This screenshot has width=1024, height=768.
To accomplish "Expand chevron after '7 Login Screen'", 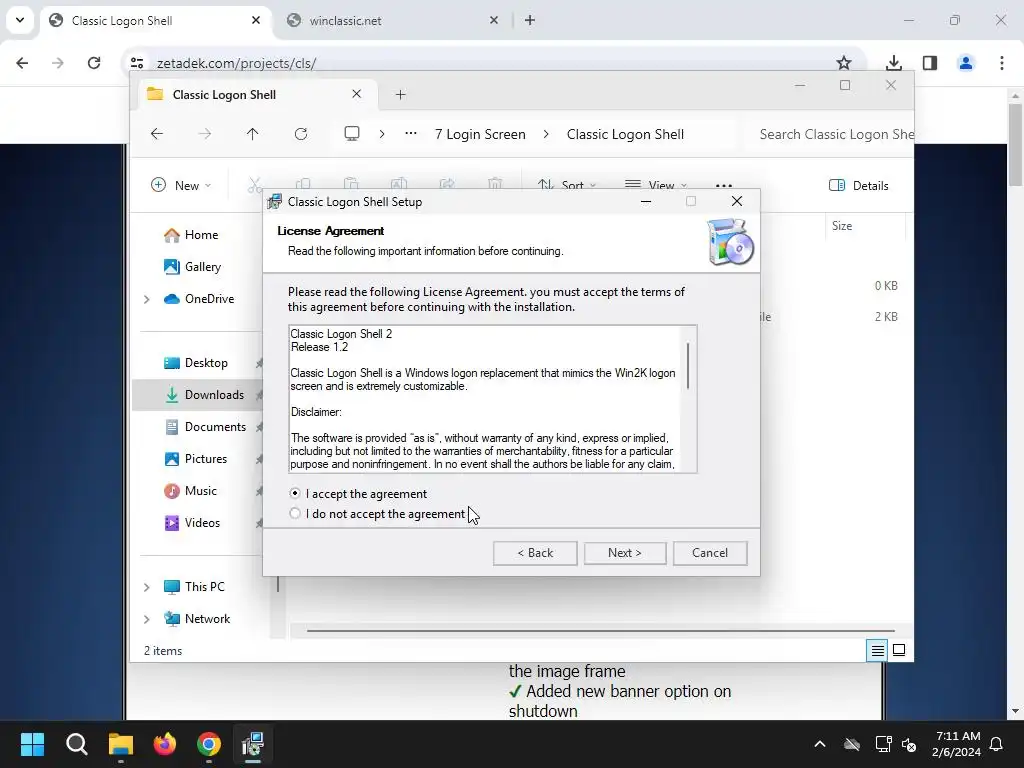I will (x=546, y=135).
